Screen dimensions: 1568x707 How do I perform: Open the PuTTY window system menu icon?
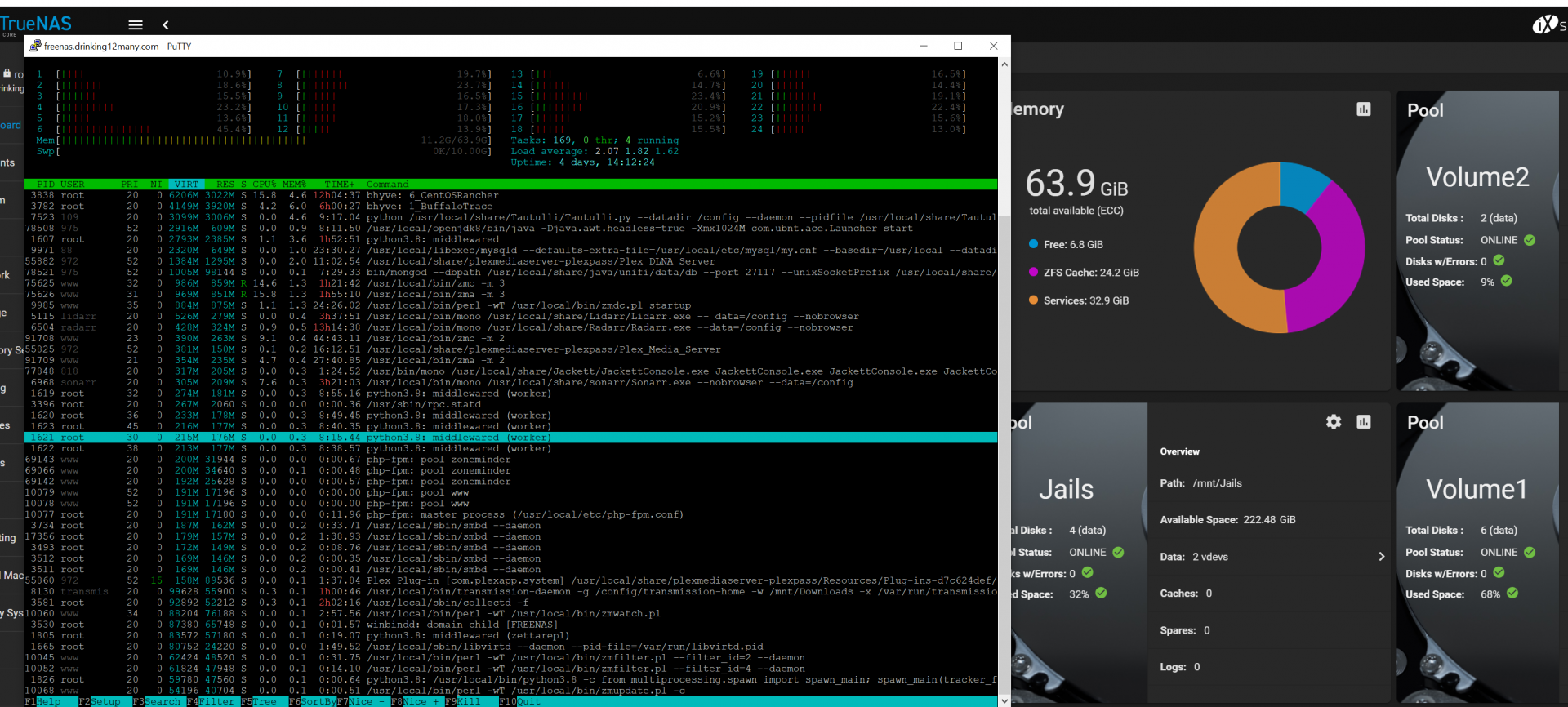[35, 47]
